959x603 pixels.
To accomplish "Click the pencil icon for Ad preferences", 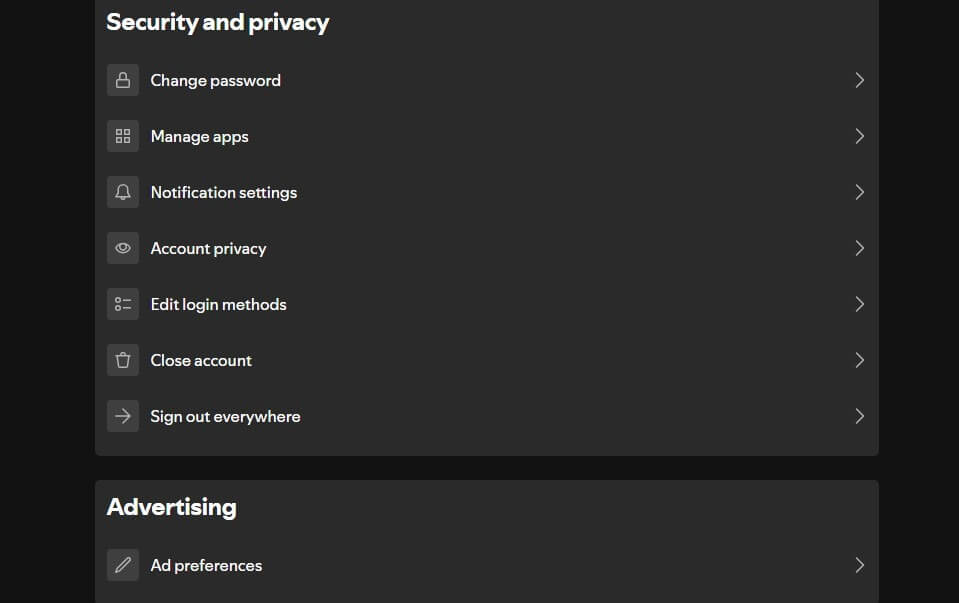I will point(123,565).
